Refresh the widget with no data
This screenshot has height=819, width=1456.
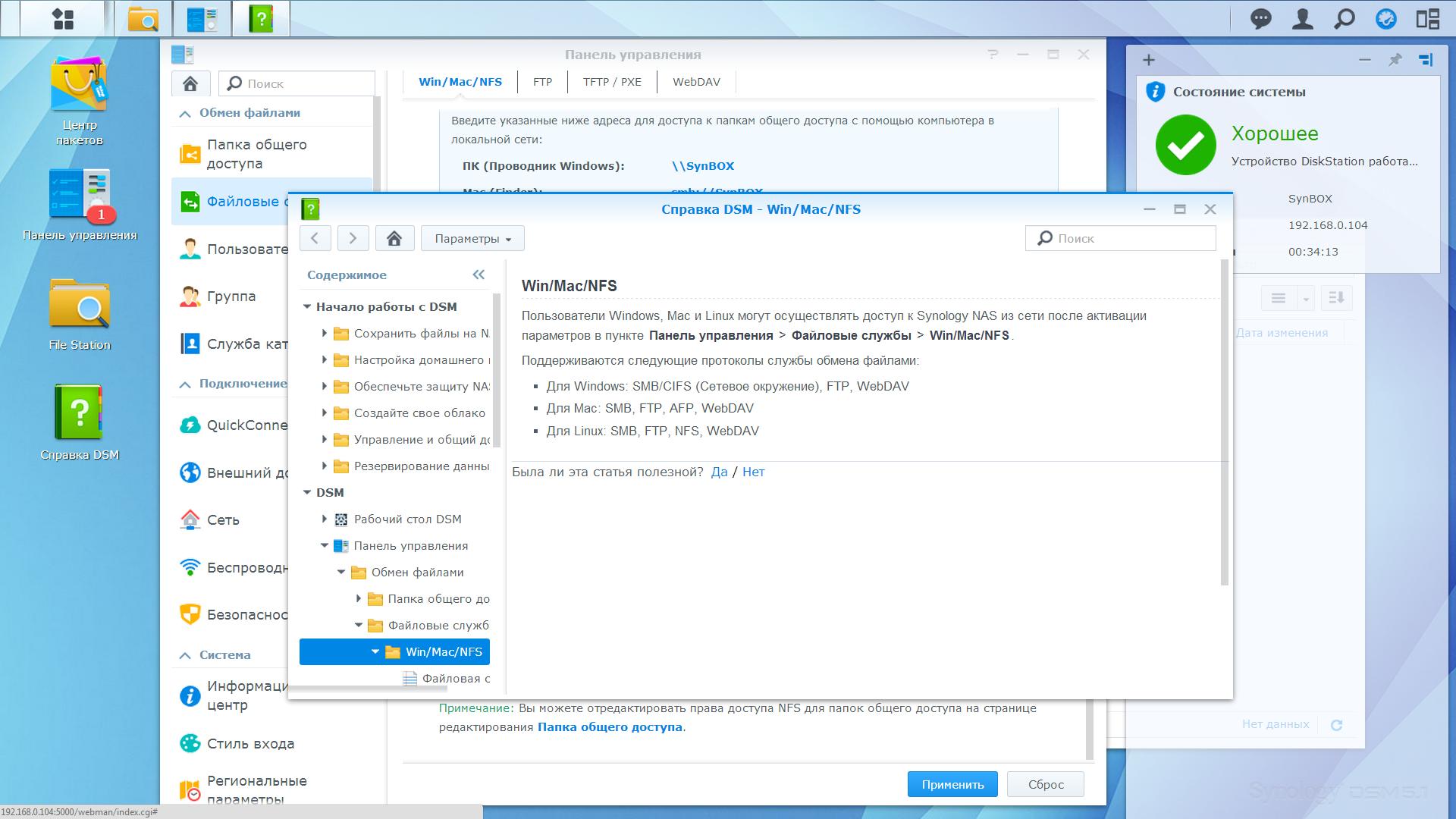(x=1336, y=725)
